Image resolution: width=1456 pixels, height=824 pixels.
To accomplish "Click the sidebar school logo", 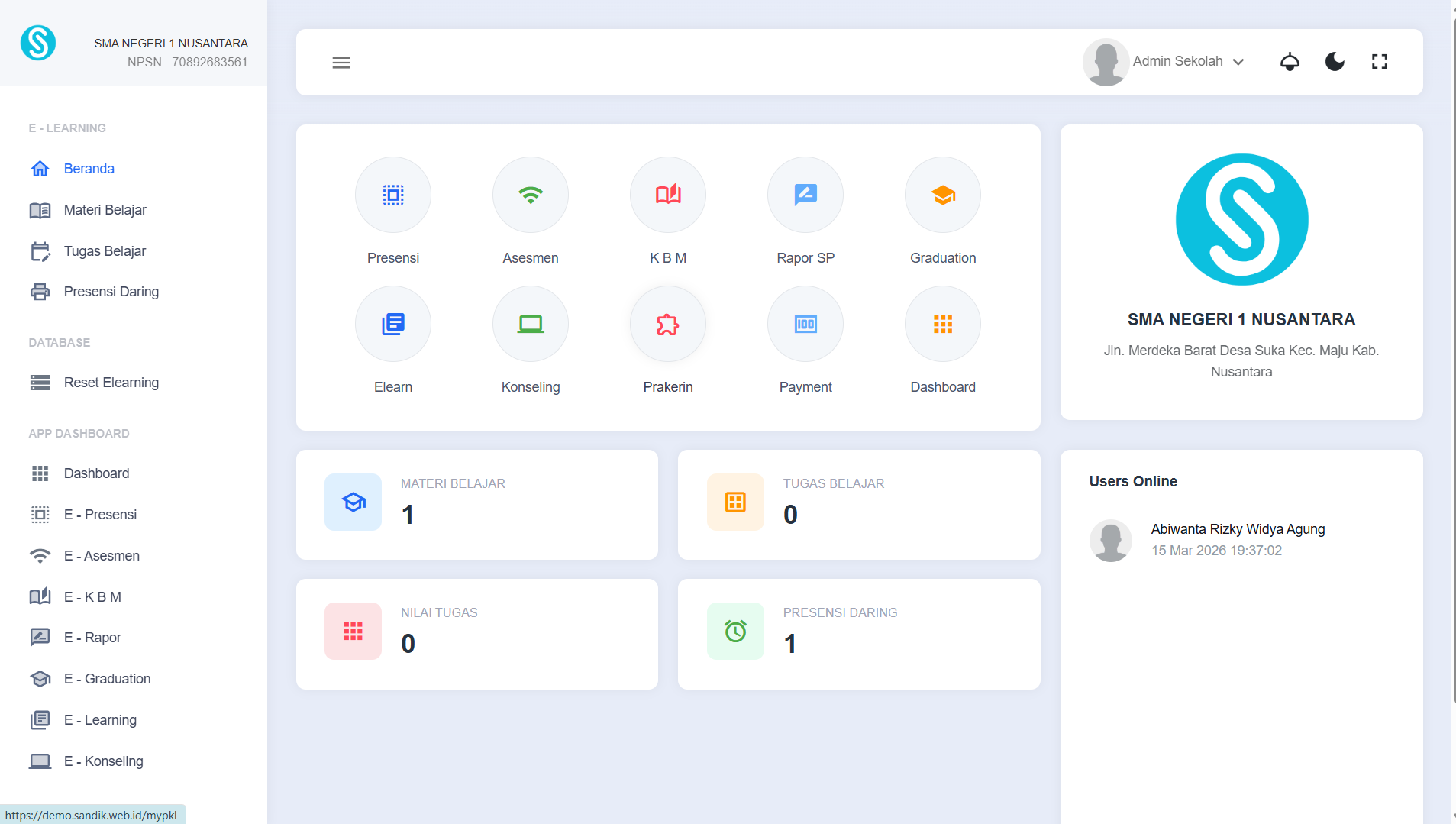I will coord(38,43).
